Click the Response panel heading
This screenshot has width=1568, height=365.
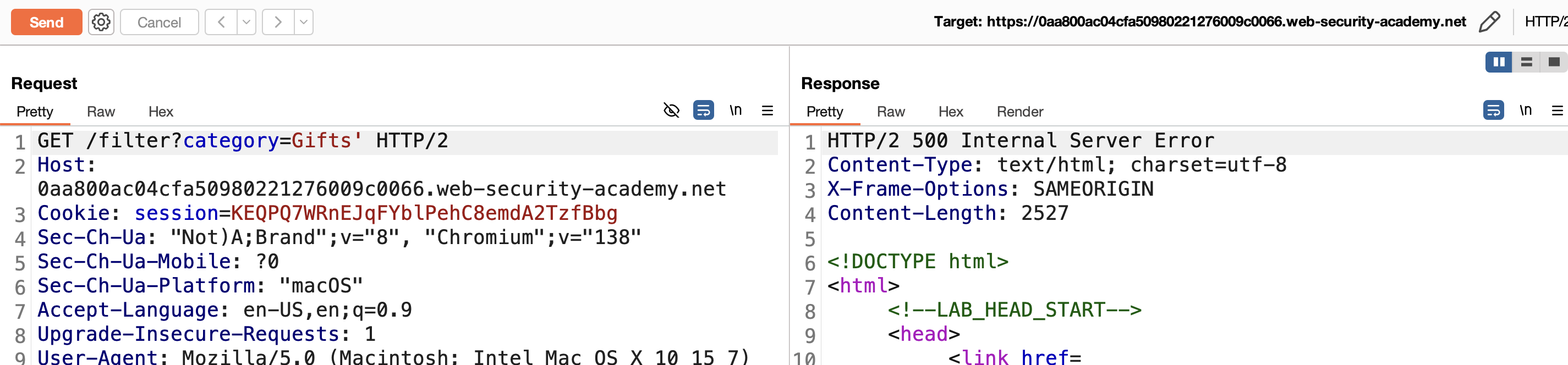(840, 84)
